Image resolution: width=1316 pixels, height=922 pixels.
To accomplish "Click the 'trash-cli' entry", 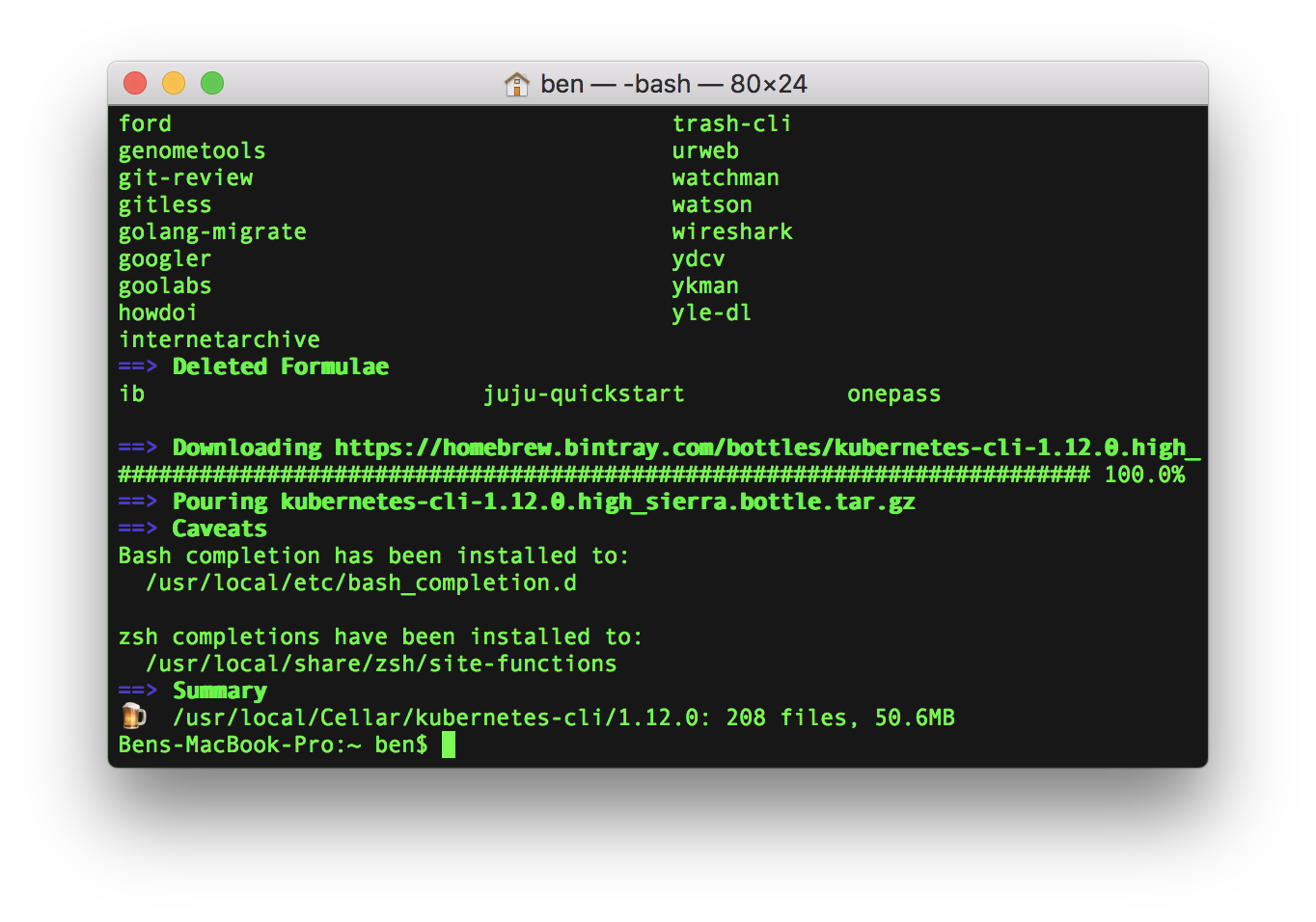I will (732, 123).
